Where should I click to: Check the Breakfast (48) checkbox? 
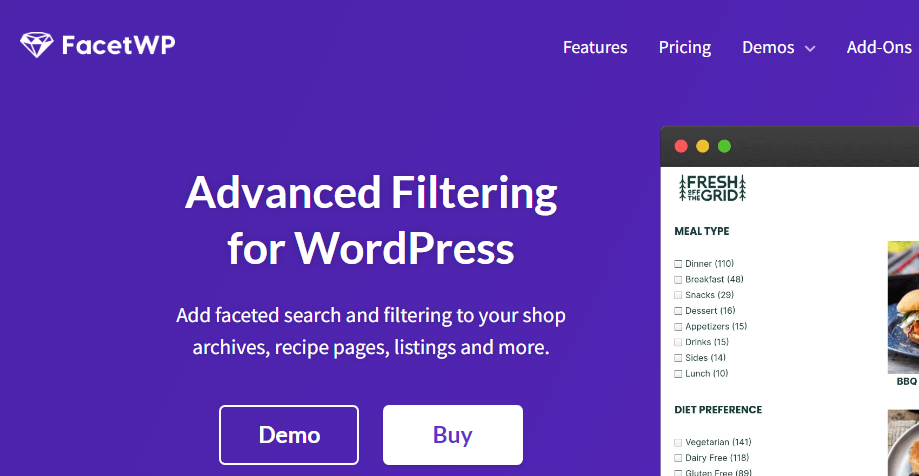(678, 280)
